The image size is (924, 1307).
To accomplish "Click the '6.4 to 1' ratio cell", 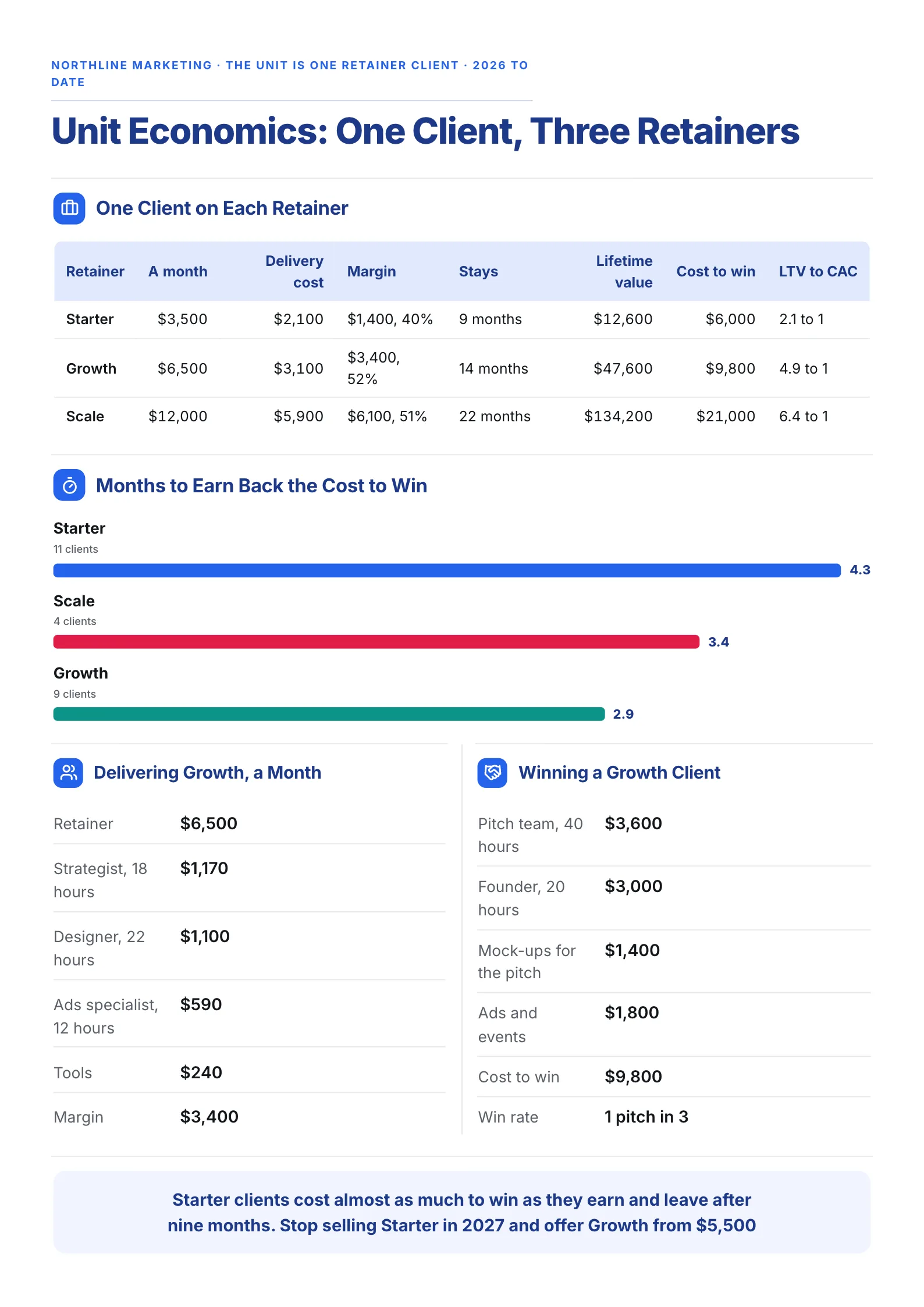I will (804, 417).
